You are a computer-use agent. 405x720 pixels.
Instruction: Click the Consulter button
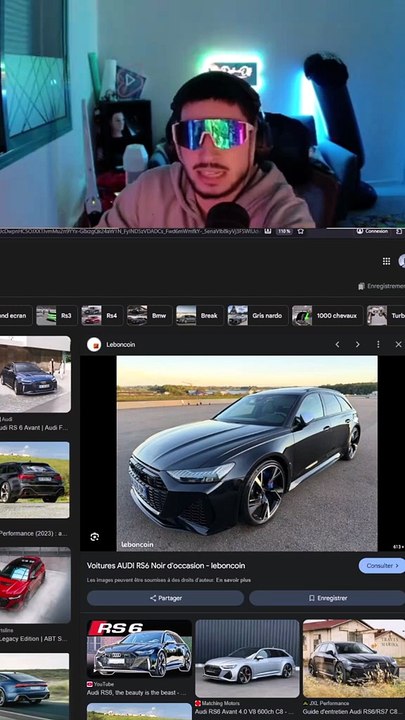(x=382, y=566)
